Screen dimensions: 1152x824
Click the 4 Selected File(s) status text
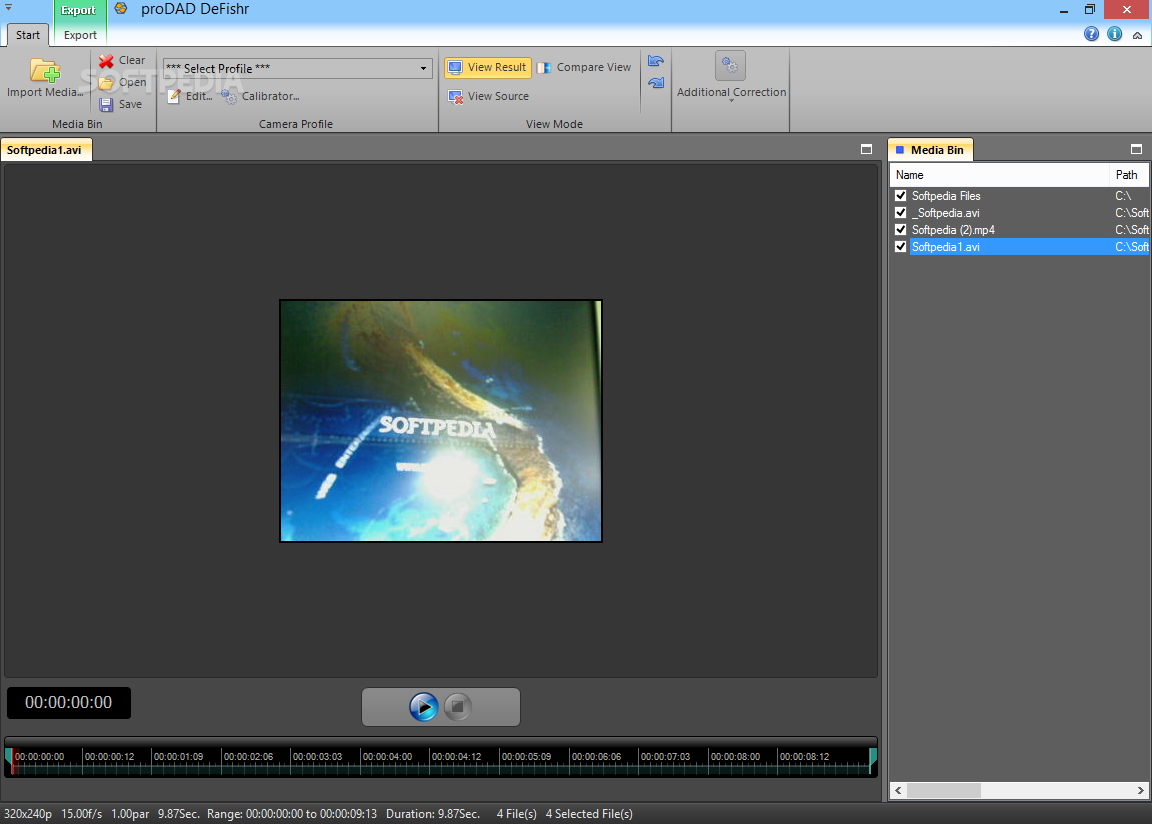click(589, 814)
